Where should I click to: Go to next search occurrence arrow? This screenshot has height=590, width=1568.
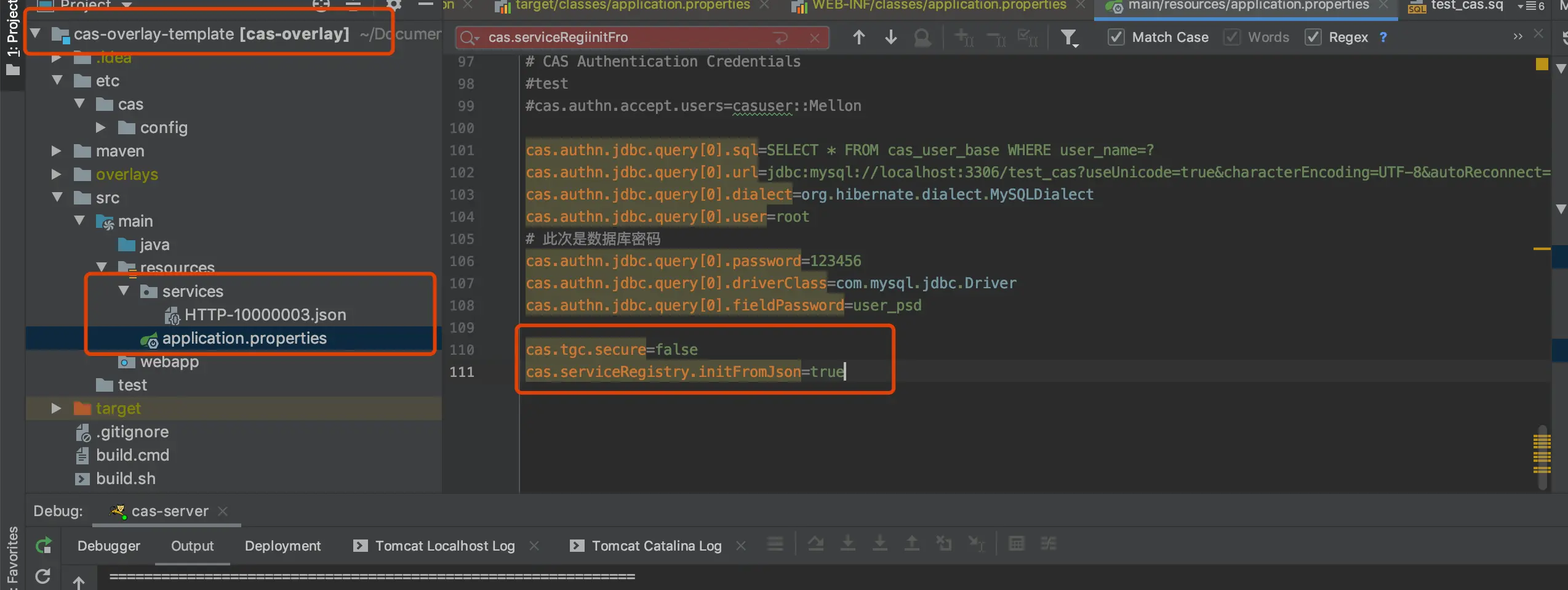click(x=890, y=38)
